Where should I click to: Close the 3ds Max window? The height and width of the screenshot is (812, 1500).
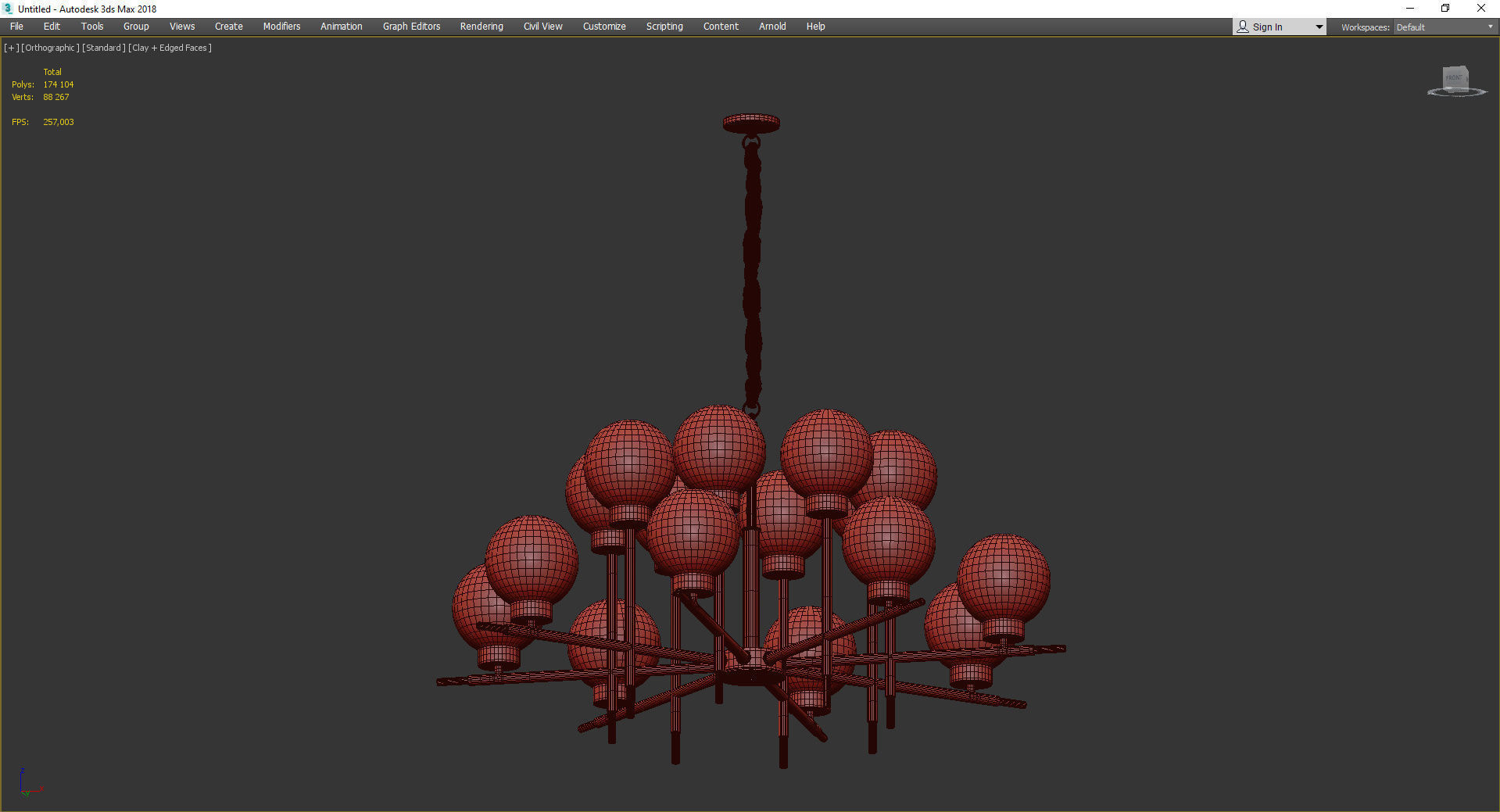[x=1480, y=9]
